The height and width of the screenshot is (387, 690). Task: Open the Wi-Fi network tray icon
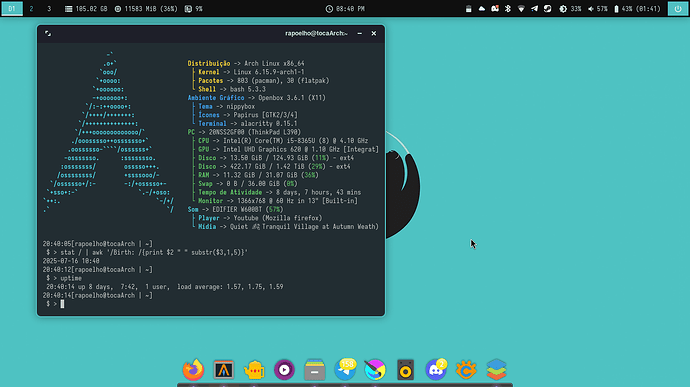[x=521, y=9]
